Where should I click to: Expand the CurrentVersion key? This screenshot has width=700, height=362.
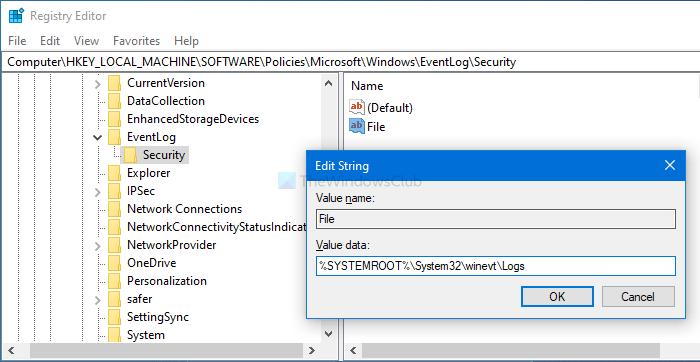click(x=98, y=83)
